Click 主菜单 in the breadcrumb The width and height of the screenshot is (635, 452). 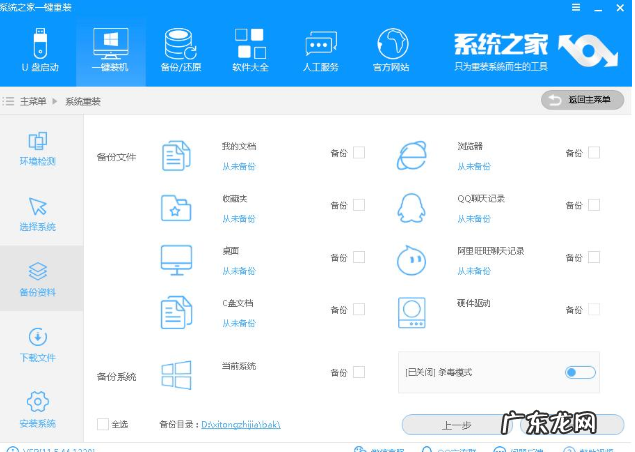(x=33, y=101)
